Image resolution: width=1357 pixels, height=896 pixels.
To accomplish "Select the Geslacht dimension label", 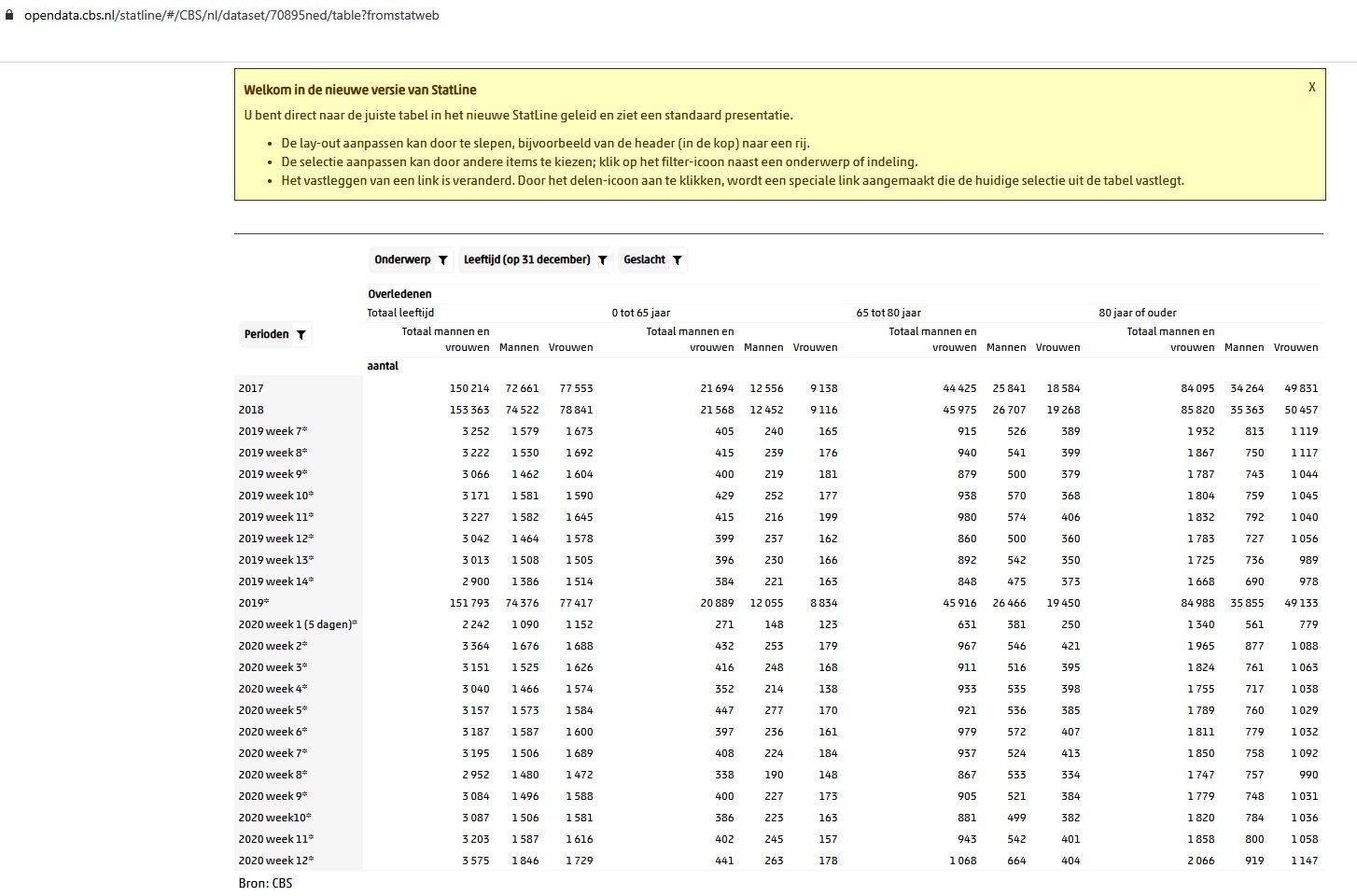I will pyautogui.click(x=644, y=259).
